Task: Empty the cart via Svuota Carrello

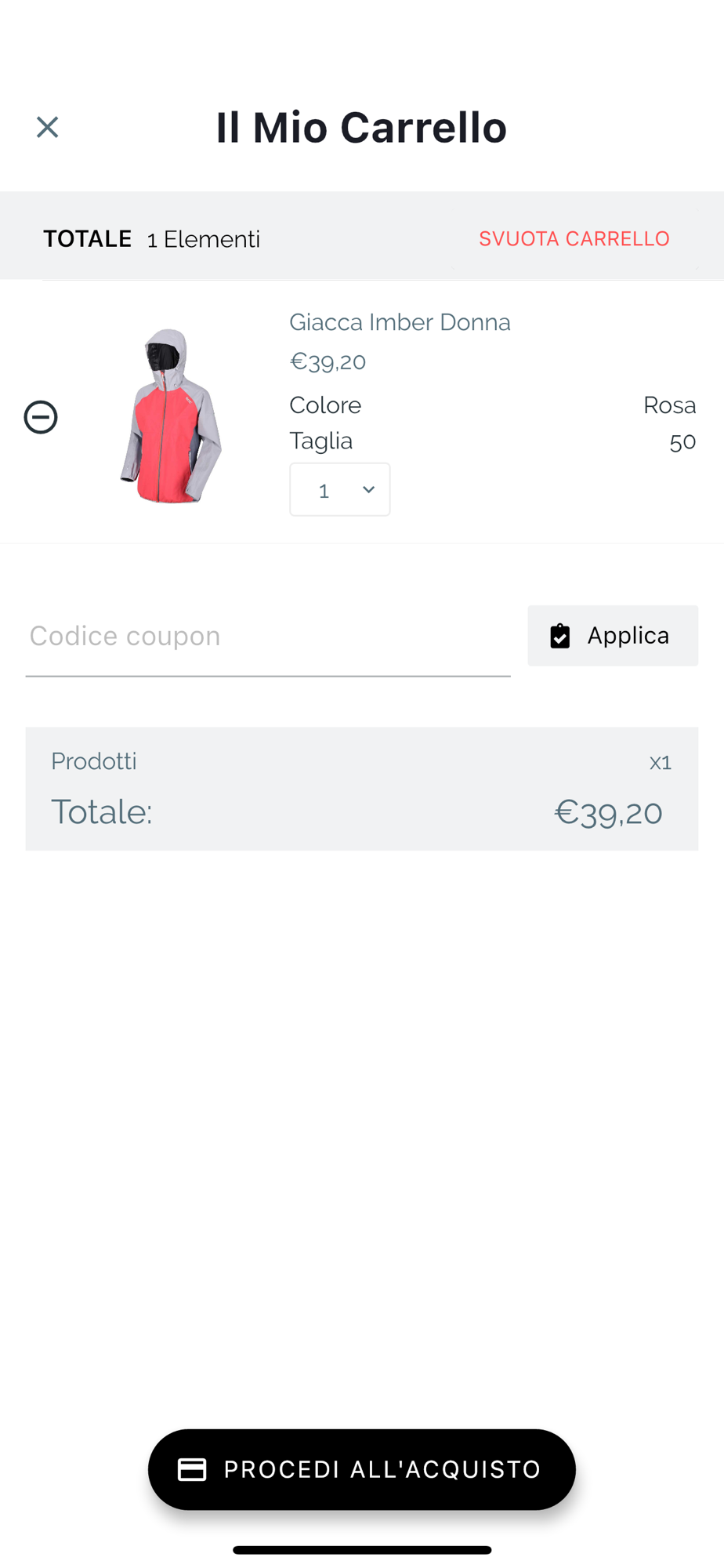Action: pyautogui.click(x=574, y=238)
